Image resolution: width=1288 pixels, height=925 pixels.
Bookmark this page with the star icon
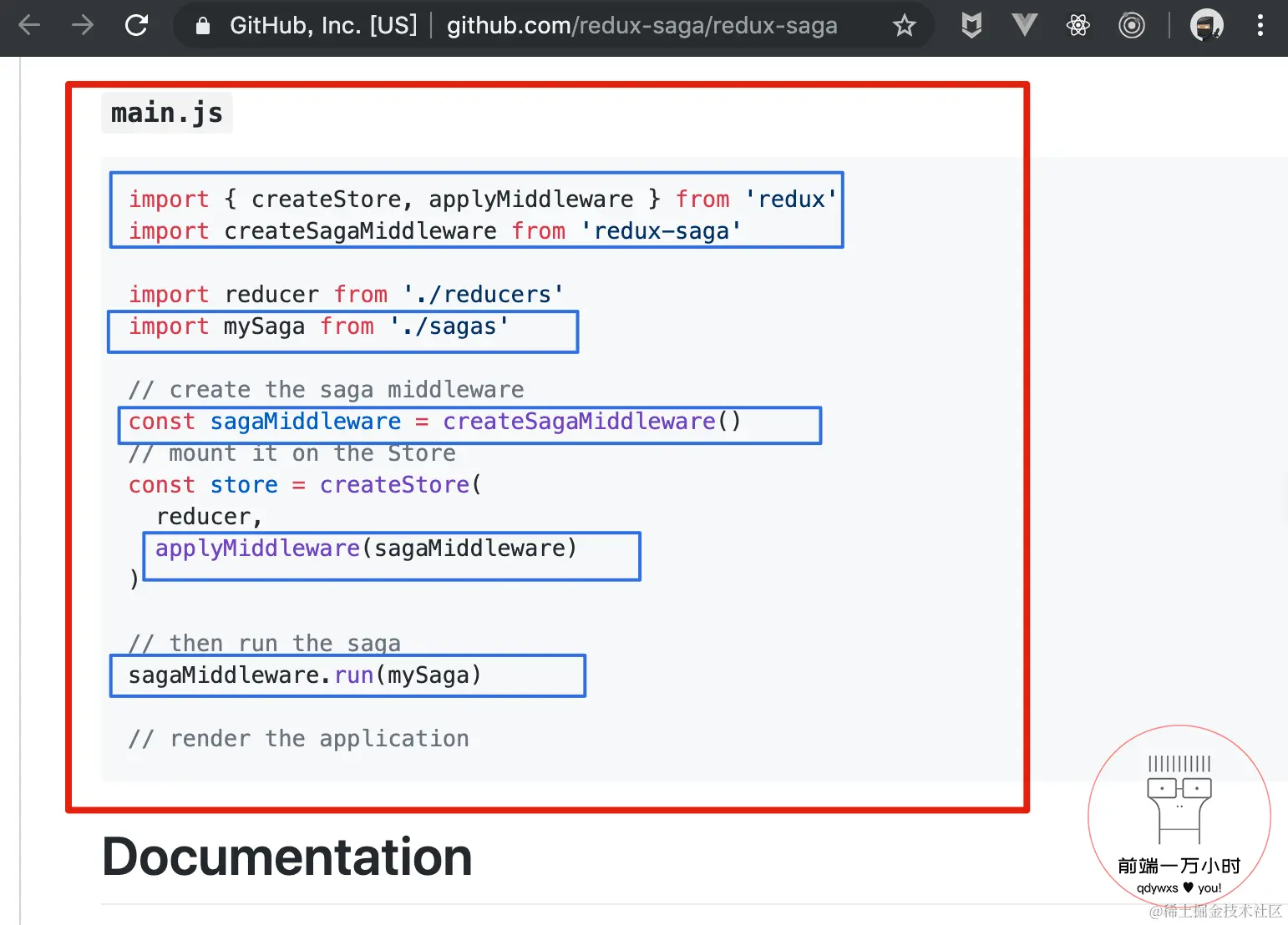tap(904, 26)
